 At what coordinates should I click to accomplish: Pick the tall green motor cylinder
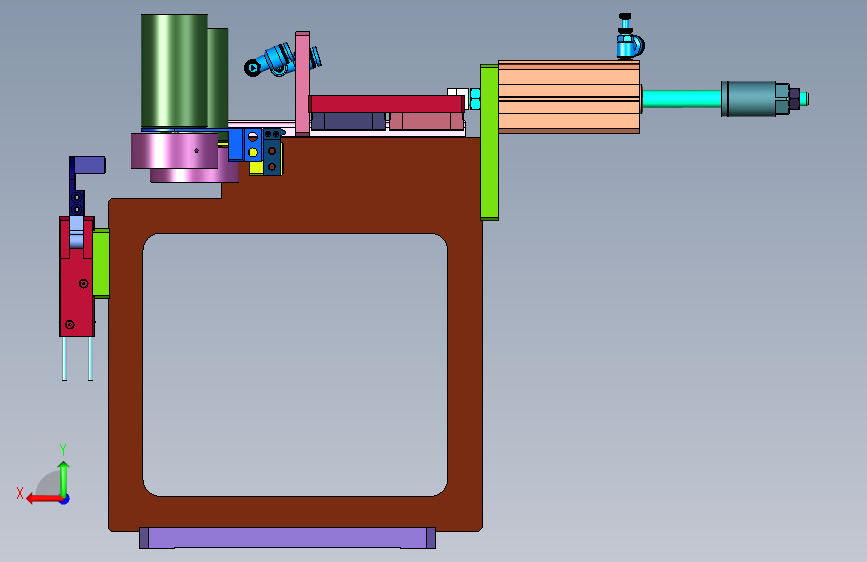174,71
